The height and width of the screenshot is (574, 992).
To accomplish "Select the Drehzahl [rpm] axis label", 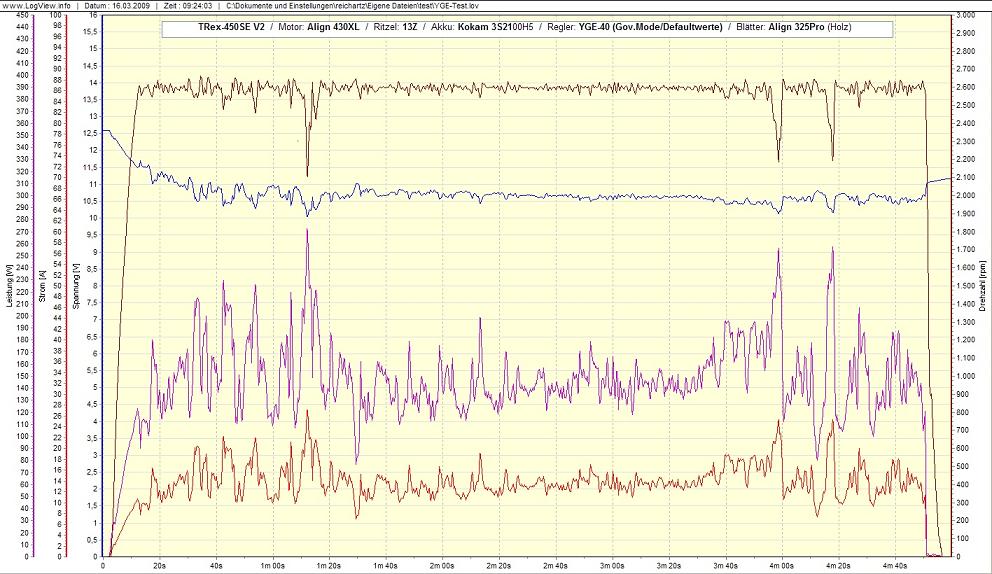I will pyautogui.click(x=984, y=285).
